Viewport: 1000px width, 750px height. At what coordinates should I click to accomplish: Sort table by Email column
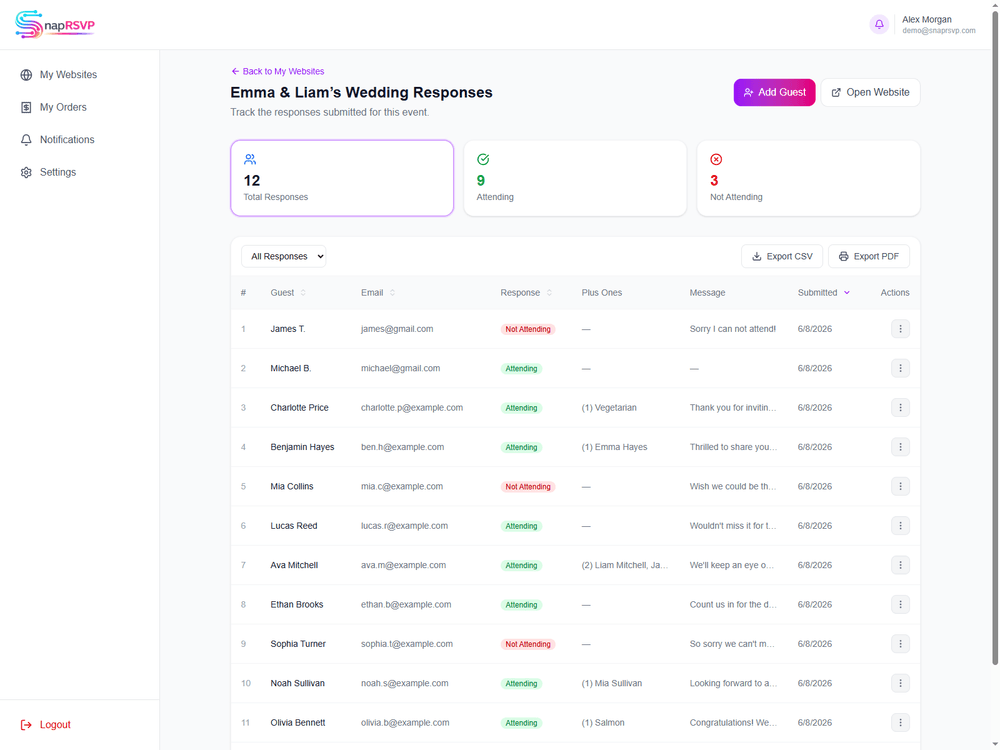tap(378, 293)
